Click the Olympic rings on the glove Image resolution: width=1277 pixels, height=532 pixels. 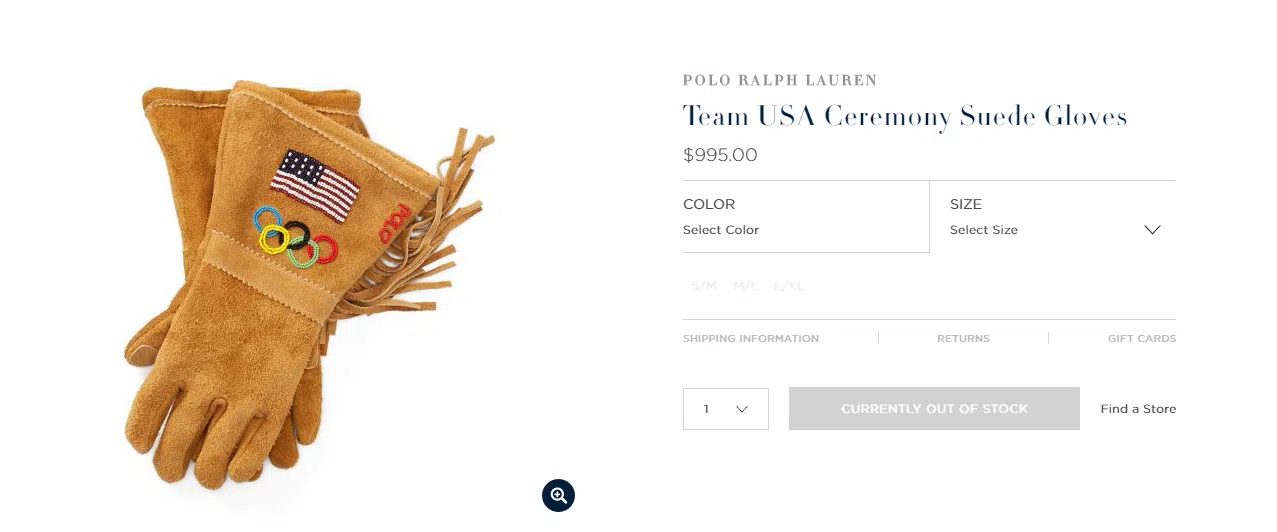(295, 236)
